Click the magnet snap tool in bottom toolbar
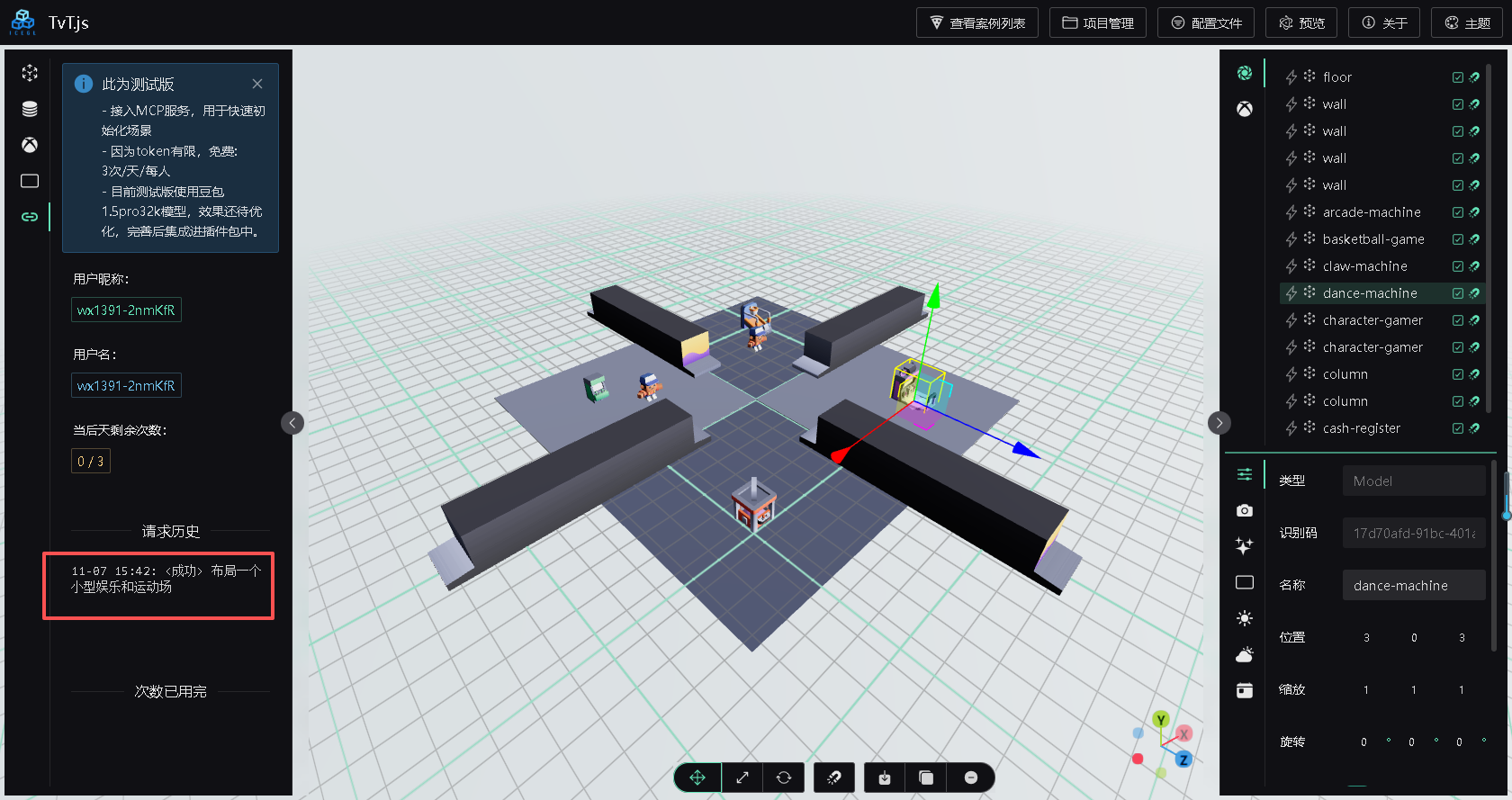 [x=834, y=778]
